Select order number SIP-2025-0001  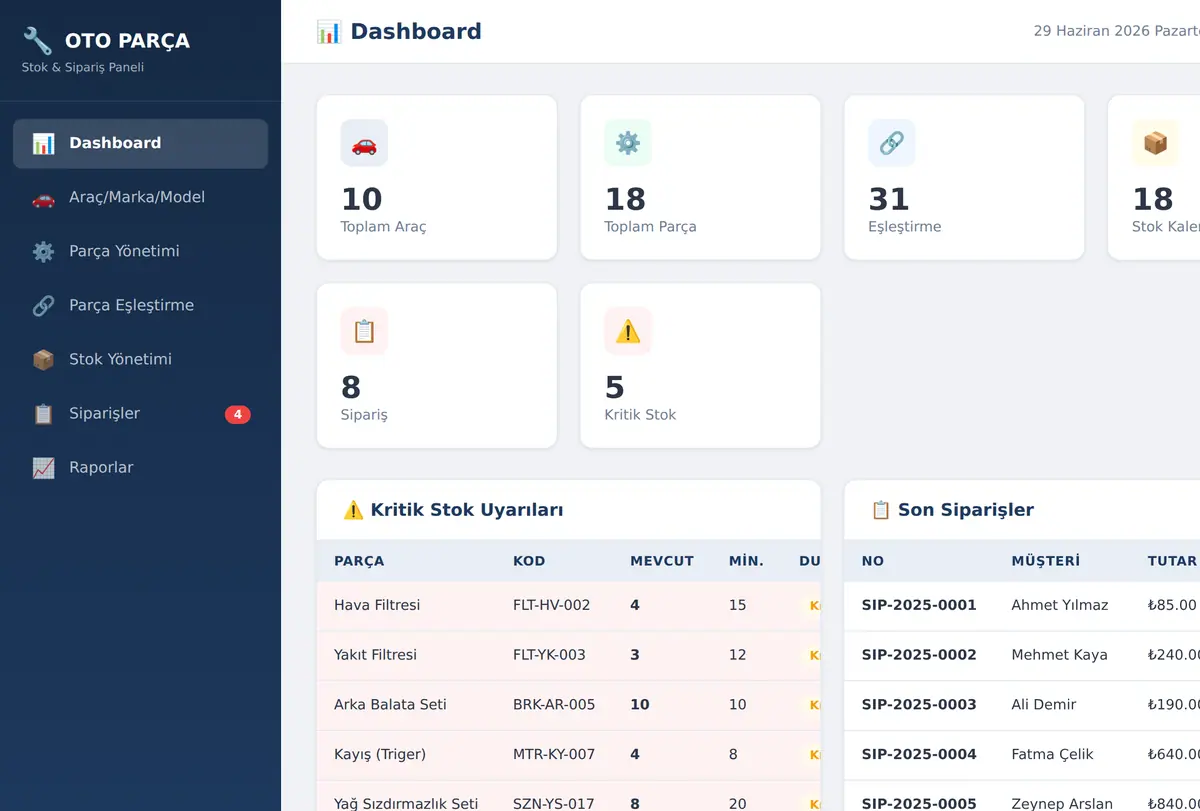click(919, 605)
